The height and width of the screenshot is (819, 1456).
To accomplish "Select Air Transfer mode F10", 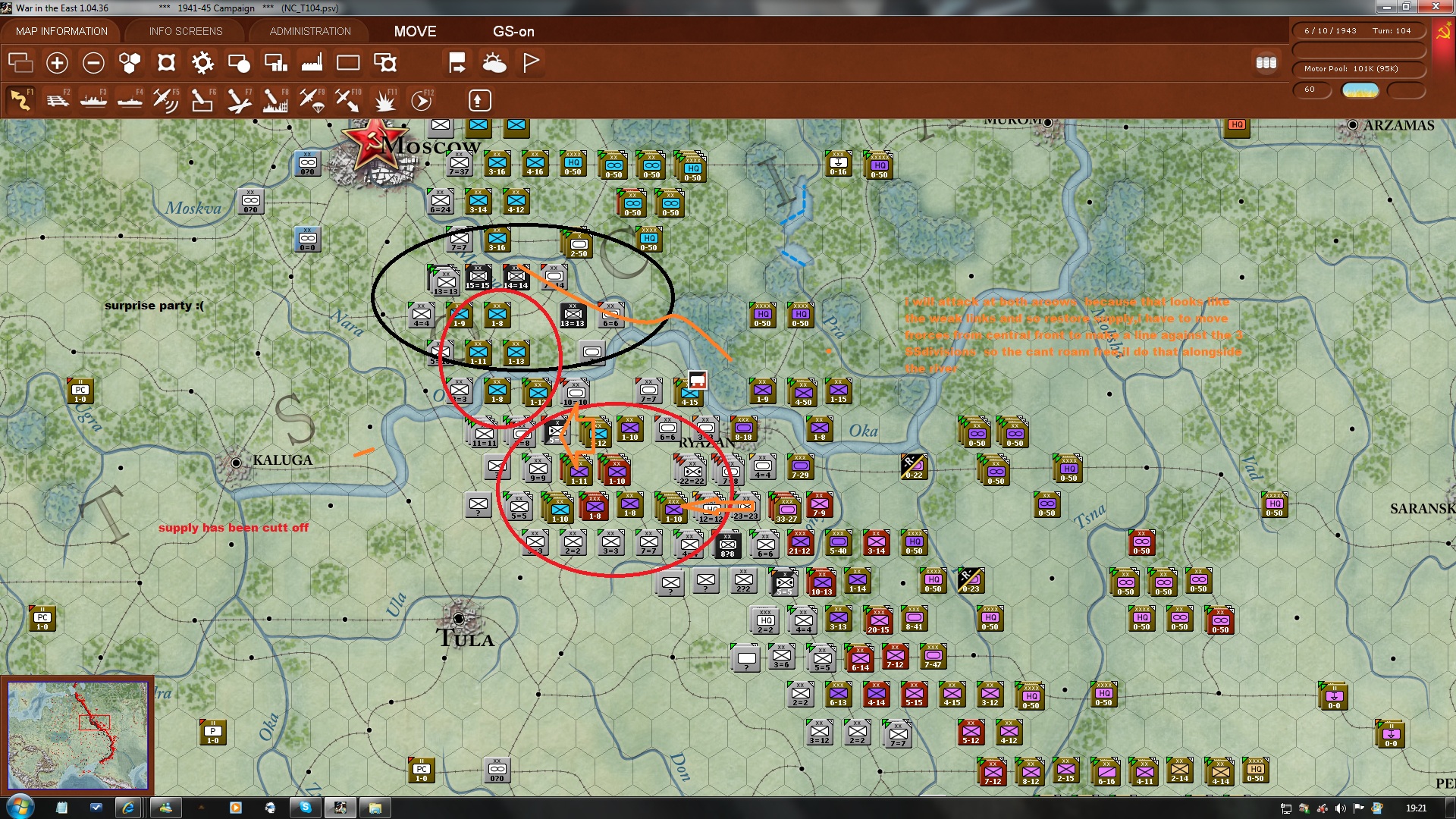I will 348,99.
